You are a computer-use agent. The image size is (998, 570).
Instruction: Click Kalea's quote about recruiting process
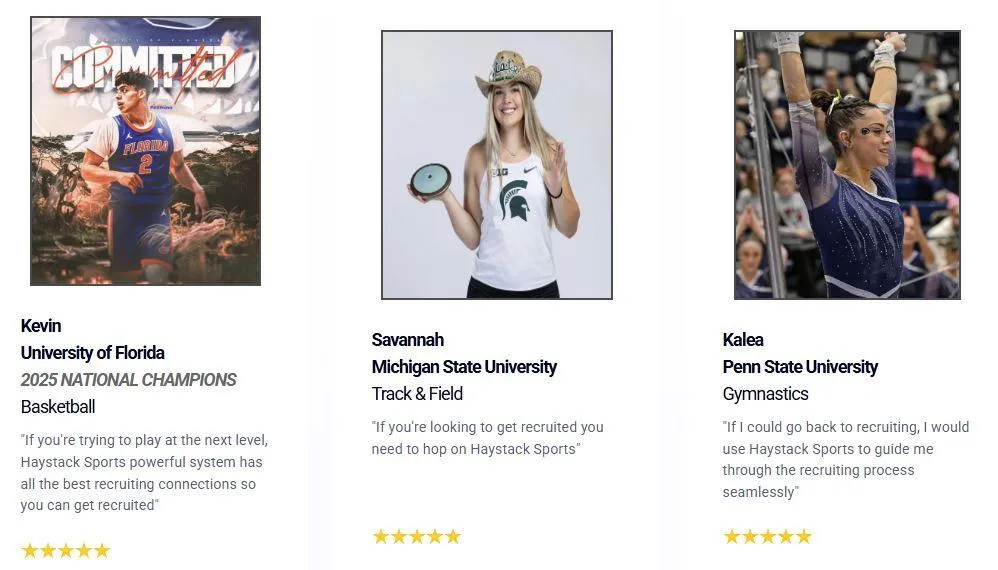coord(845,459)
